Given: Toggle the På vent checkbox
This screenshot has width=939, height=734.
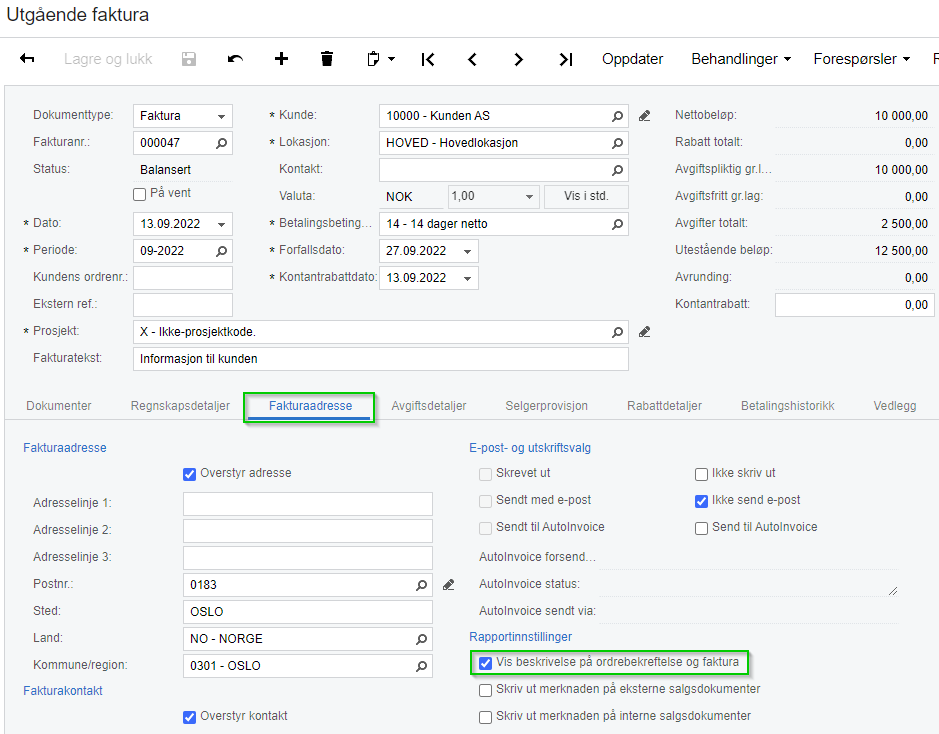Looking at the screenshot, I should (140, 194).
